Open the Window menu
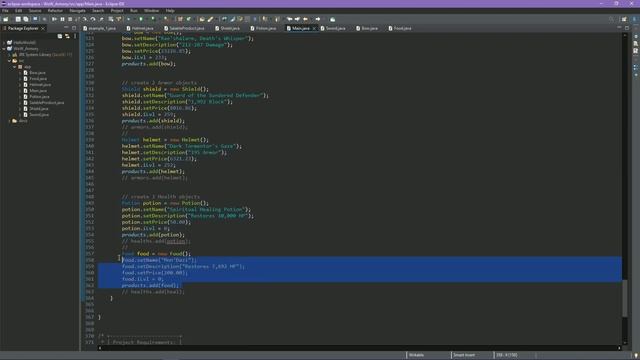This screenshot has height=360, width=640. click(x=151, y=11)
